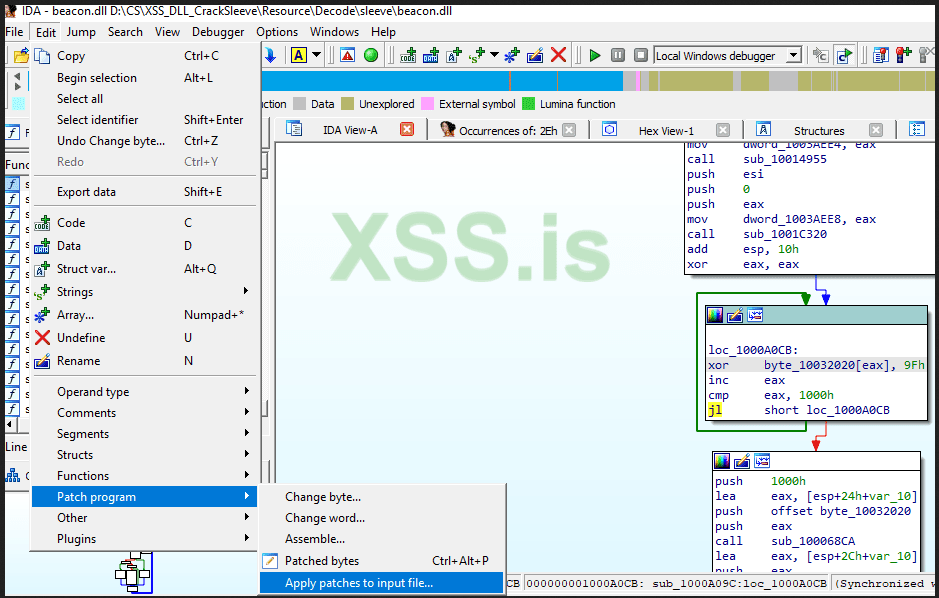Expand the Comments submenu
Viewport: 939px width, 598px height.
click(x=246, y=412)
